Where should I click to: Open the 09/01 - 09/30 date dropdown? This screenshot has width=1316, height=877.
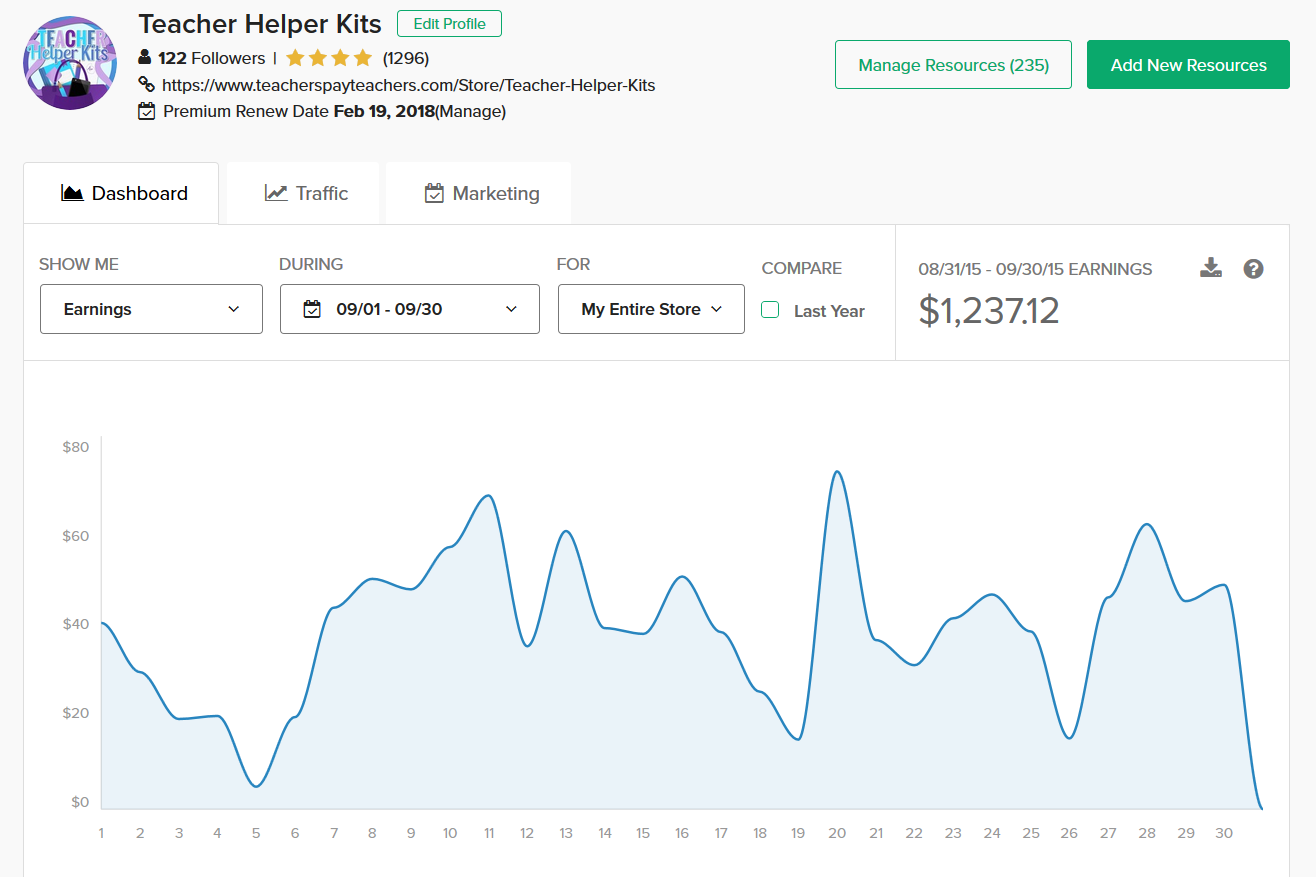[410, 309]
